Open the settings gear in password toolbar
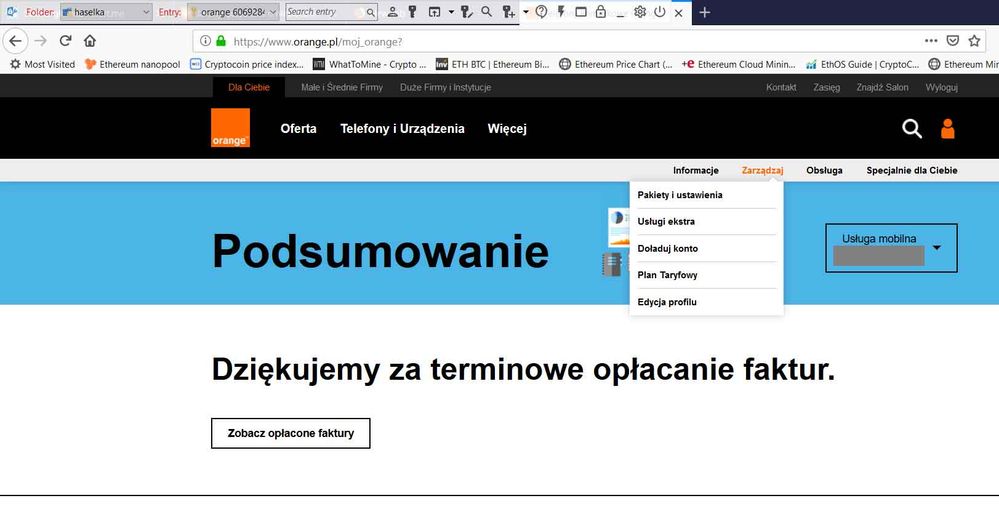Viewport: 999px width, 517px height. tap(640, 12)
